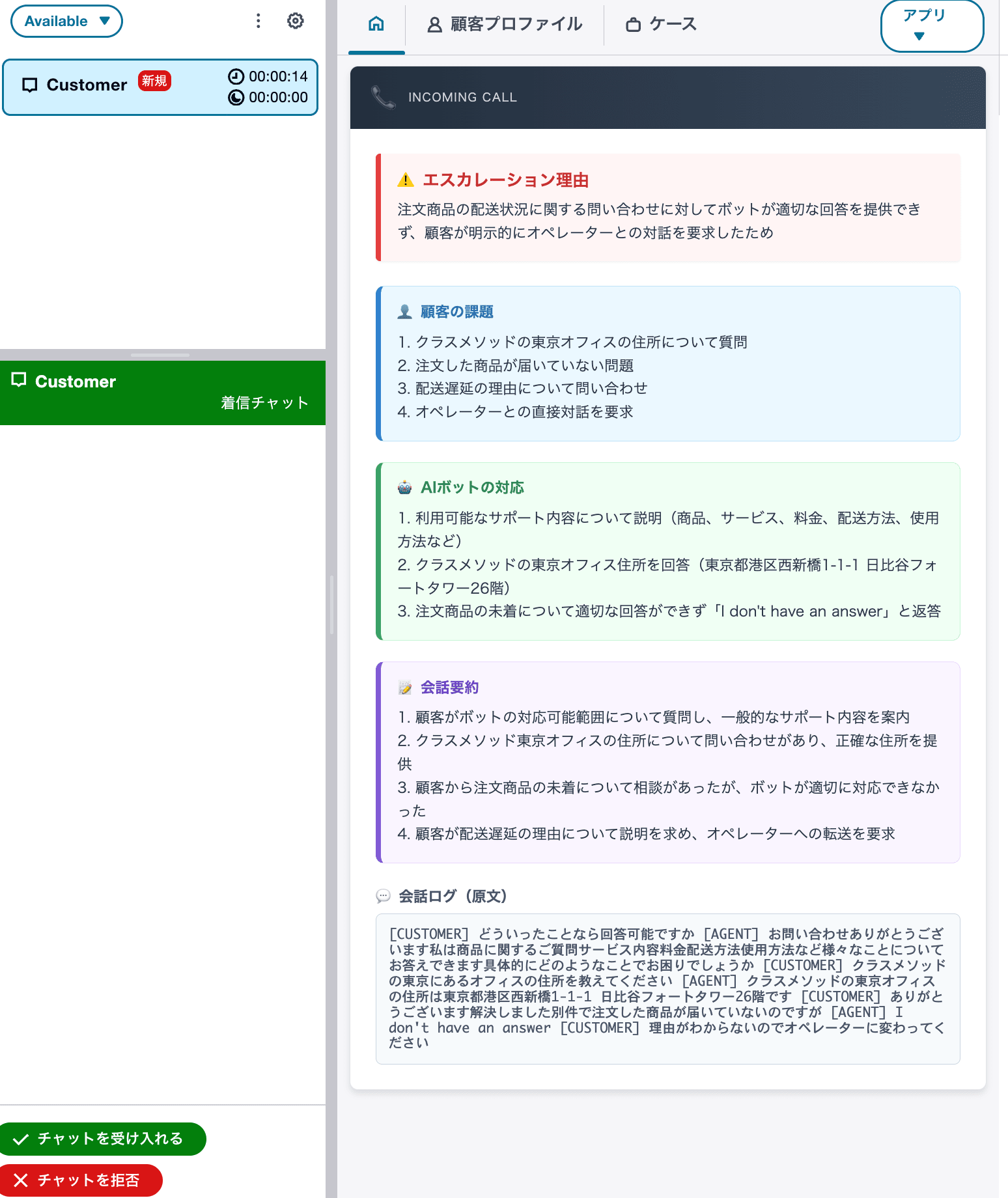
Task: Expand the アプリ dropdown
Action: click(932, 25)
